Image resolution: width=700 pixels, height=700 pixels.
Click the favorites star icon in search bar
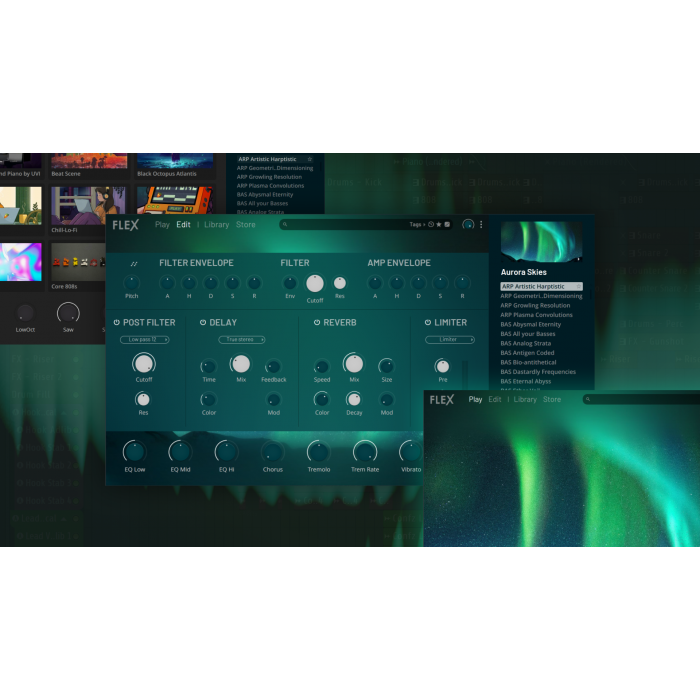439,225
